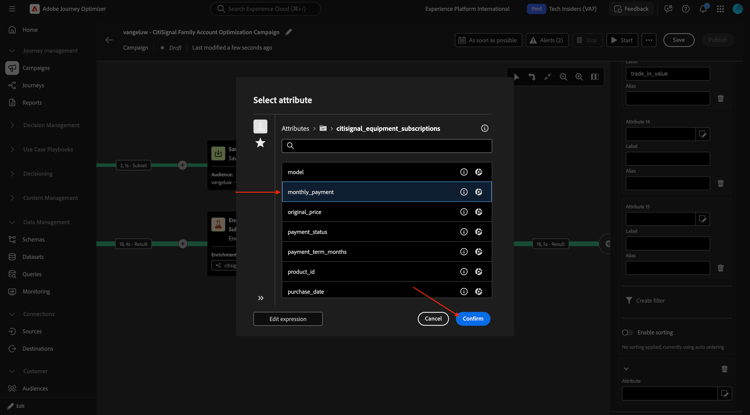Open expression editor icon for Attribute 14
This screenshot has width=750, height=415.
coord(702,134)
